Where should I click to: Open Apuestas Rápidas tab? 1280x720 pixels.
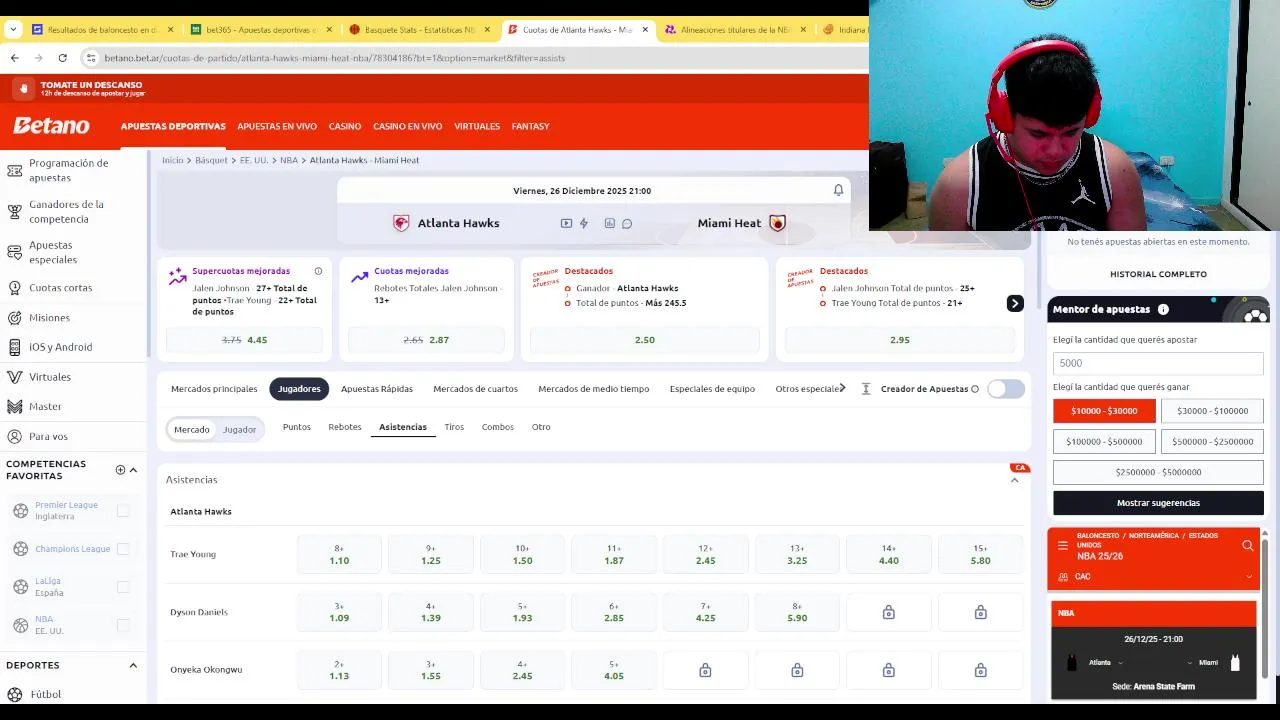pyautogui.click(x=376, y=389)
